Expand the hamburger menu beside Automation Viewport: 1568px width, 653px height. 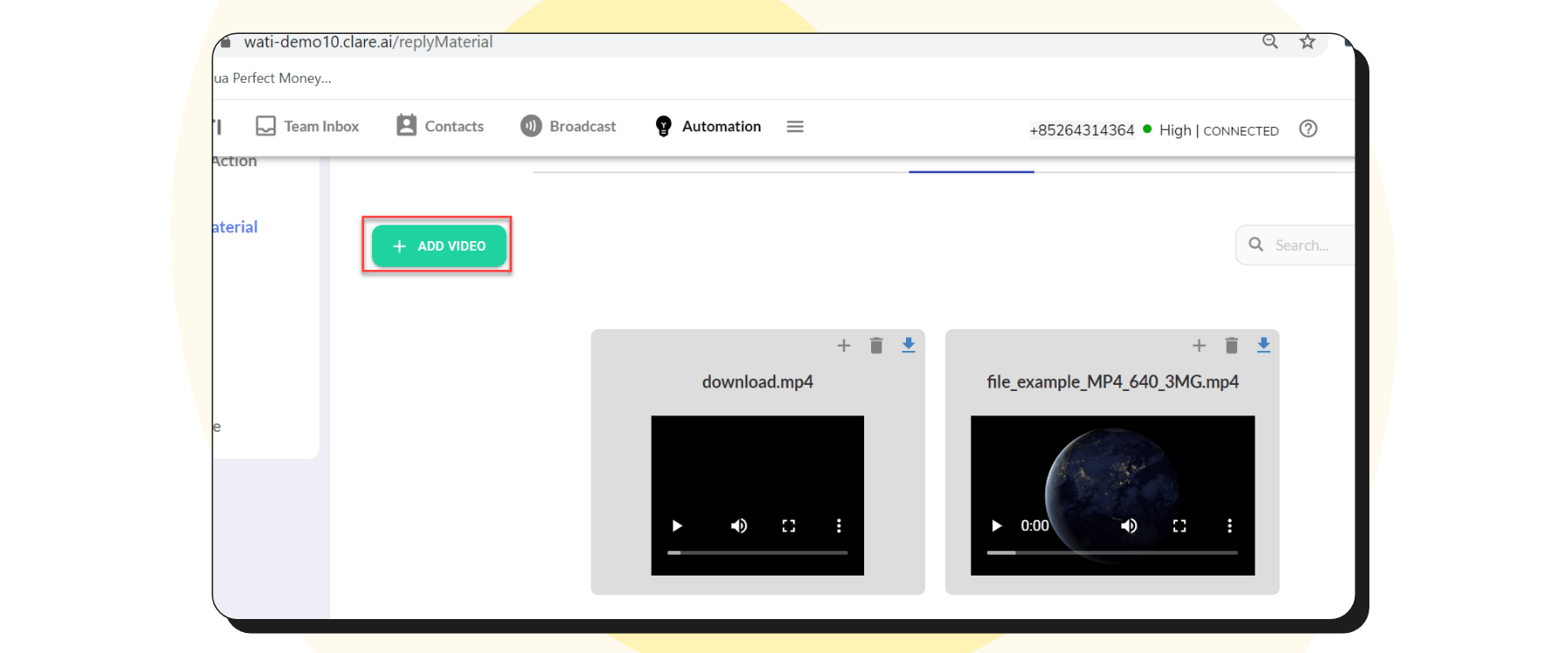pos(794,127)
